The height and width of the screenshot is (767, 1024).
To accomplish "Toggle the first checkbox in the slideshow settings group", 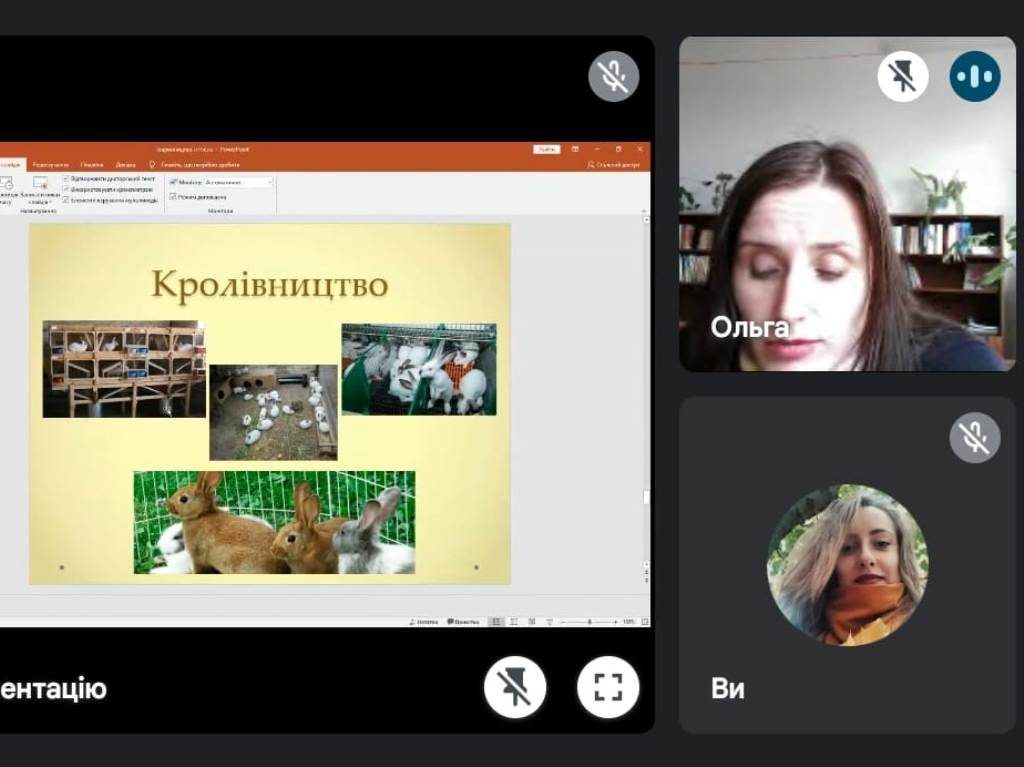I will coord(66,178).
